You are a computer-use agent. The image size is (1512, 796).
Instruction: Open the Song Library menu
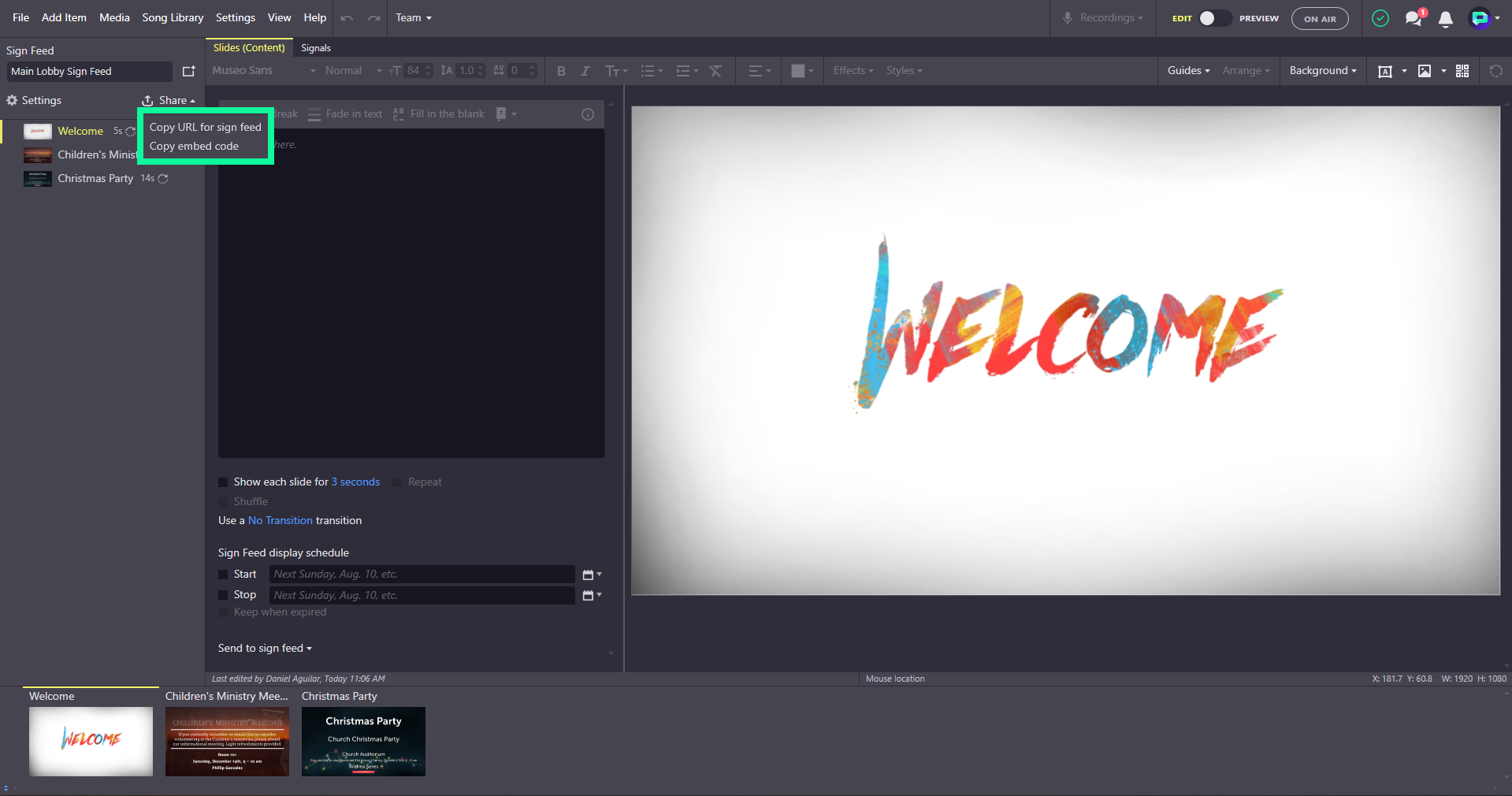(x=173, y=17)
